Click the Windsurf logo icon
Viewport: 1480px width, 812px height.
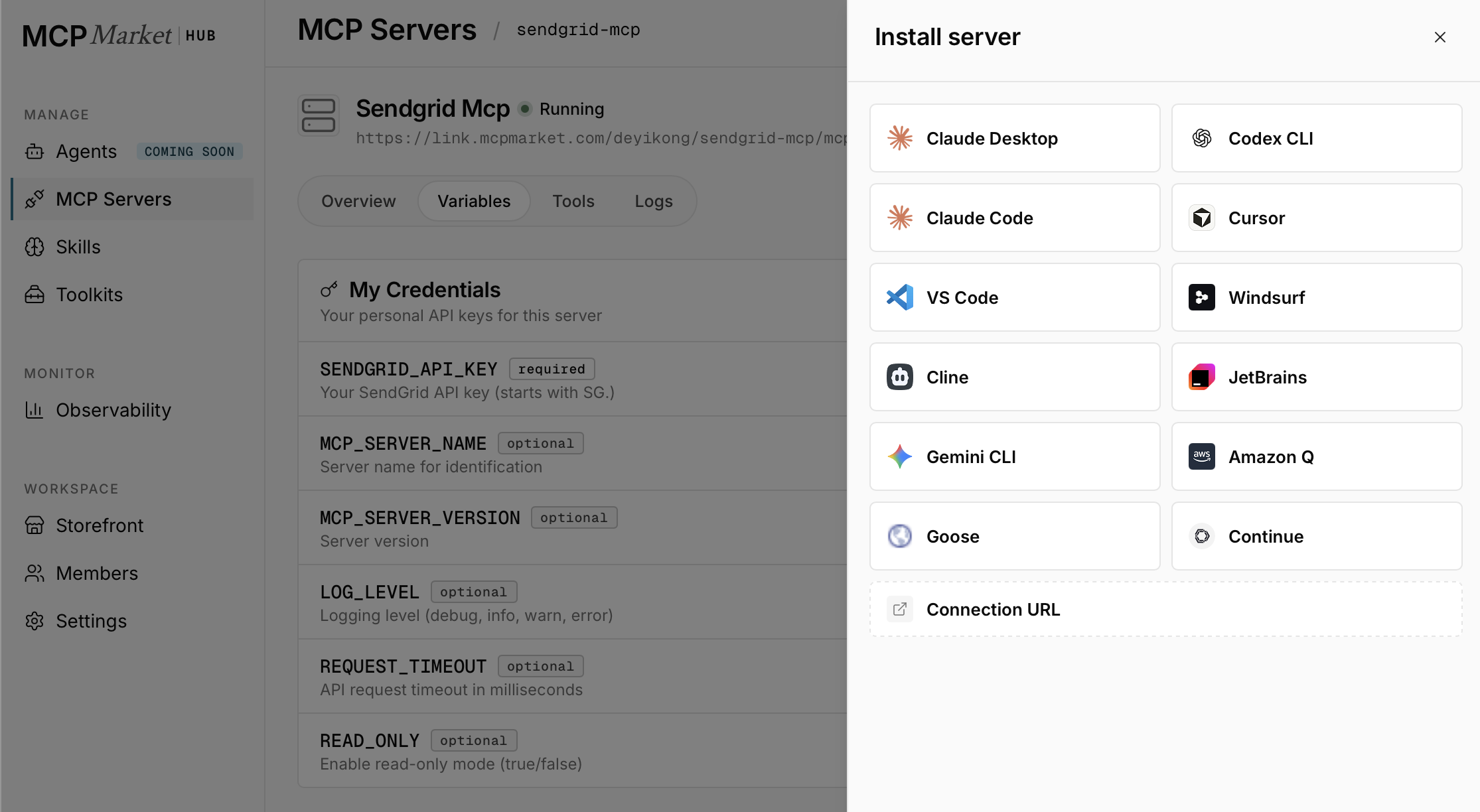(x=1202, y=297)
